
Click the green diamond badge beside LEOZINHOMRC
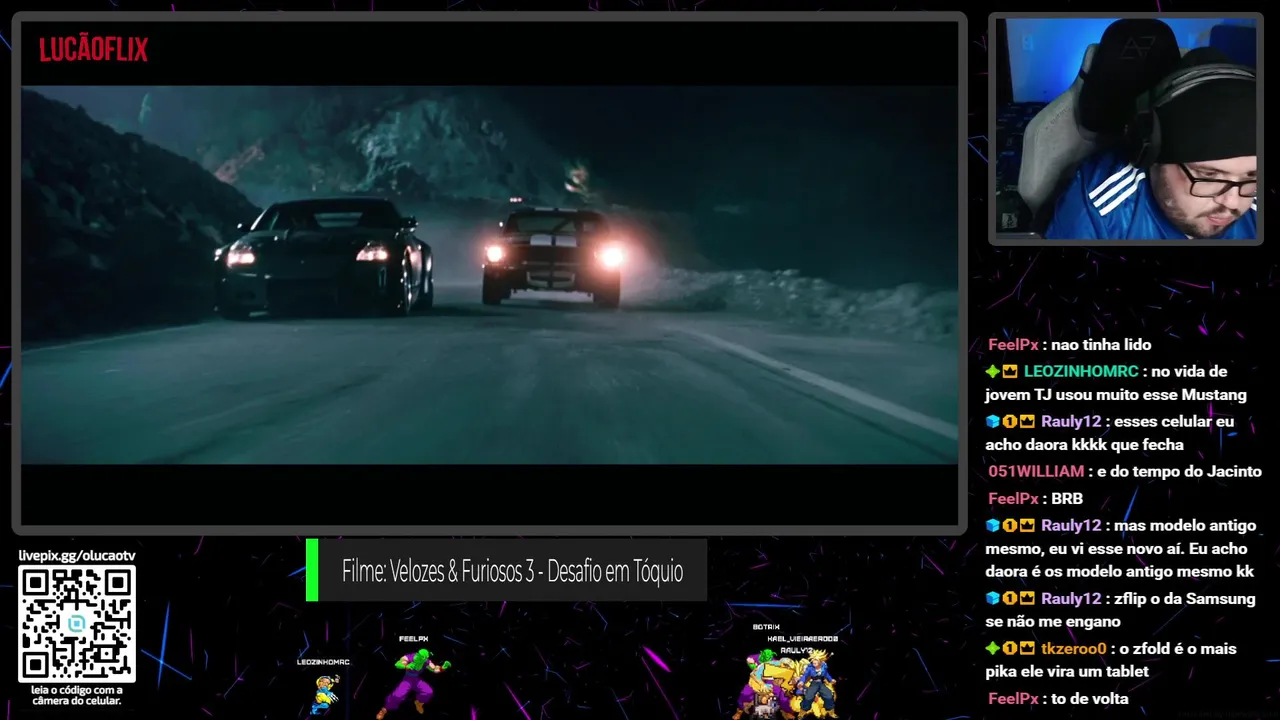click(x=992, y=371)
